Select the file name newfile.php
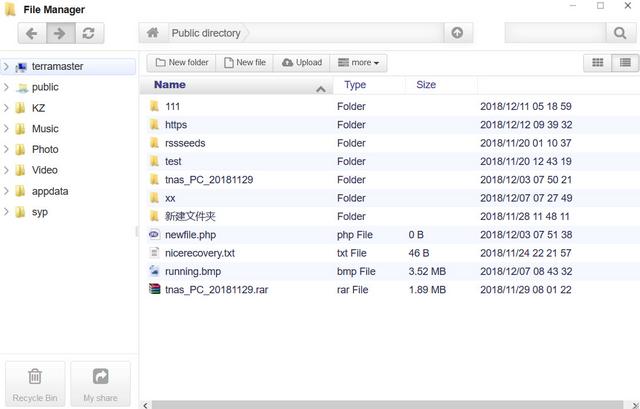 (190, 235)
